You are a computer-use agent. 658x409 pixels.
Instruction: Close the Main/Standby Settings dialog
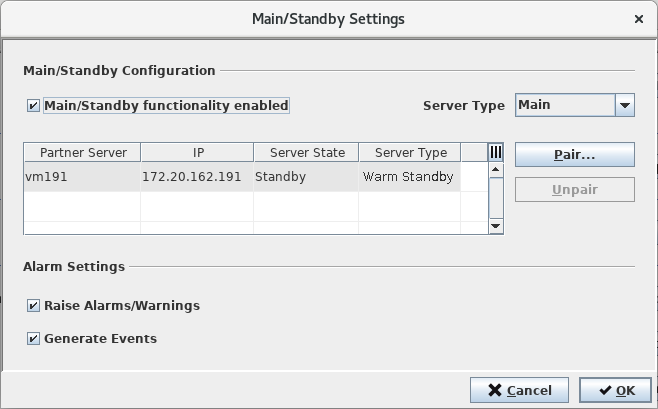639,19
